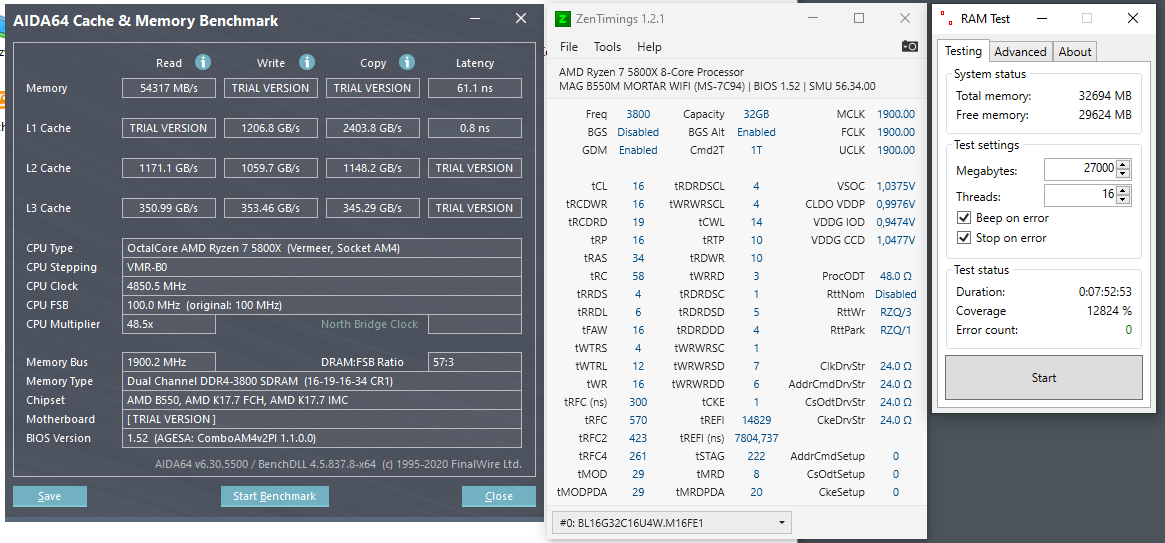Click the tCL 16 value in ZenTimings
The width and height of the screenshot is (1165, 543).
pyautogui.click(x=638, y=186)
